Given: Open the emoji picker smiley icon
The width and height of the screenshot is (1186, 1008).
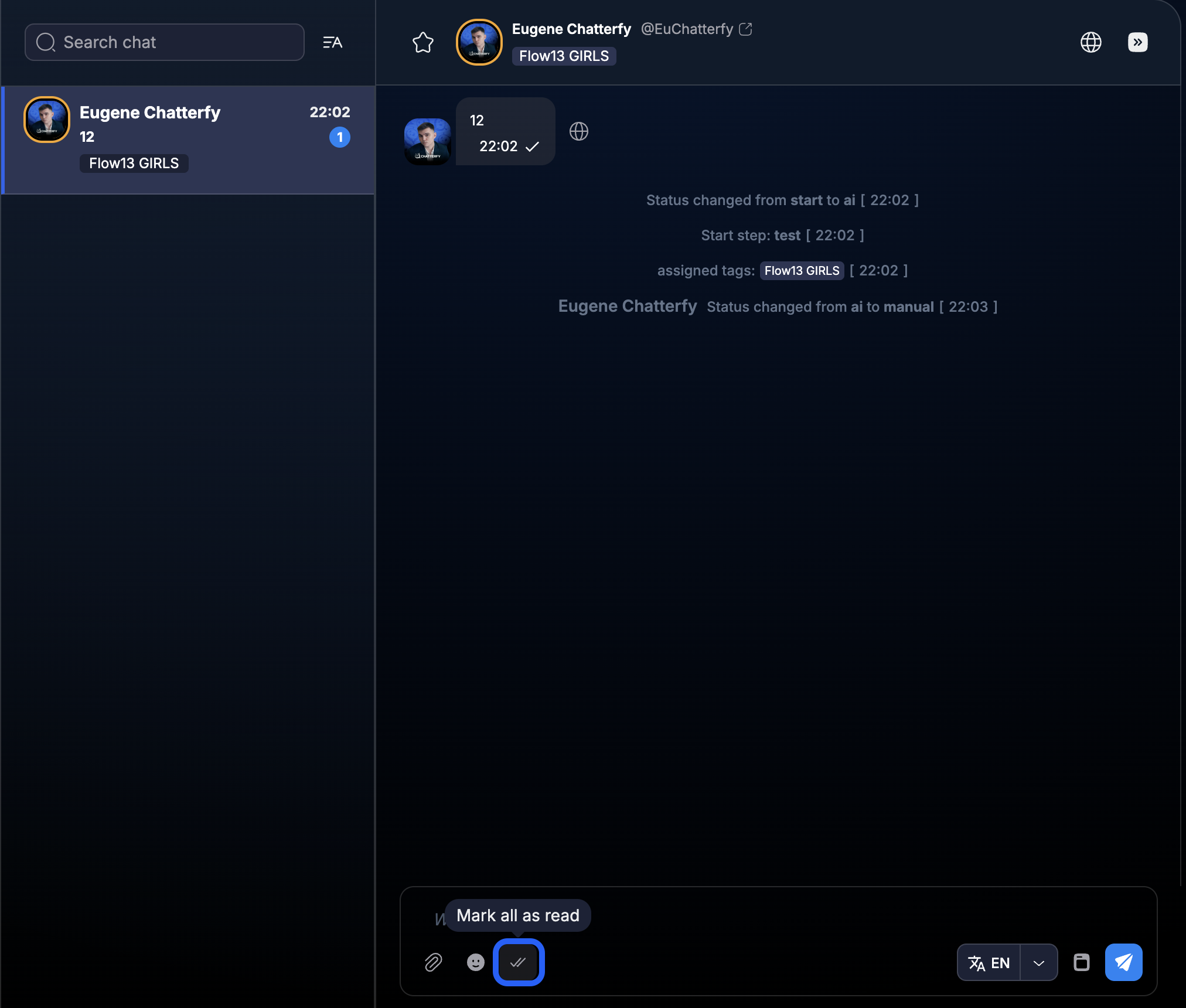Looking at the screenshot, I should (476, 962).
